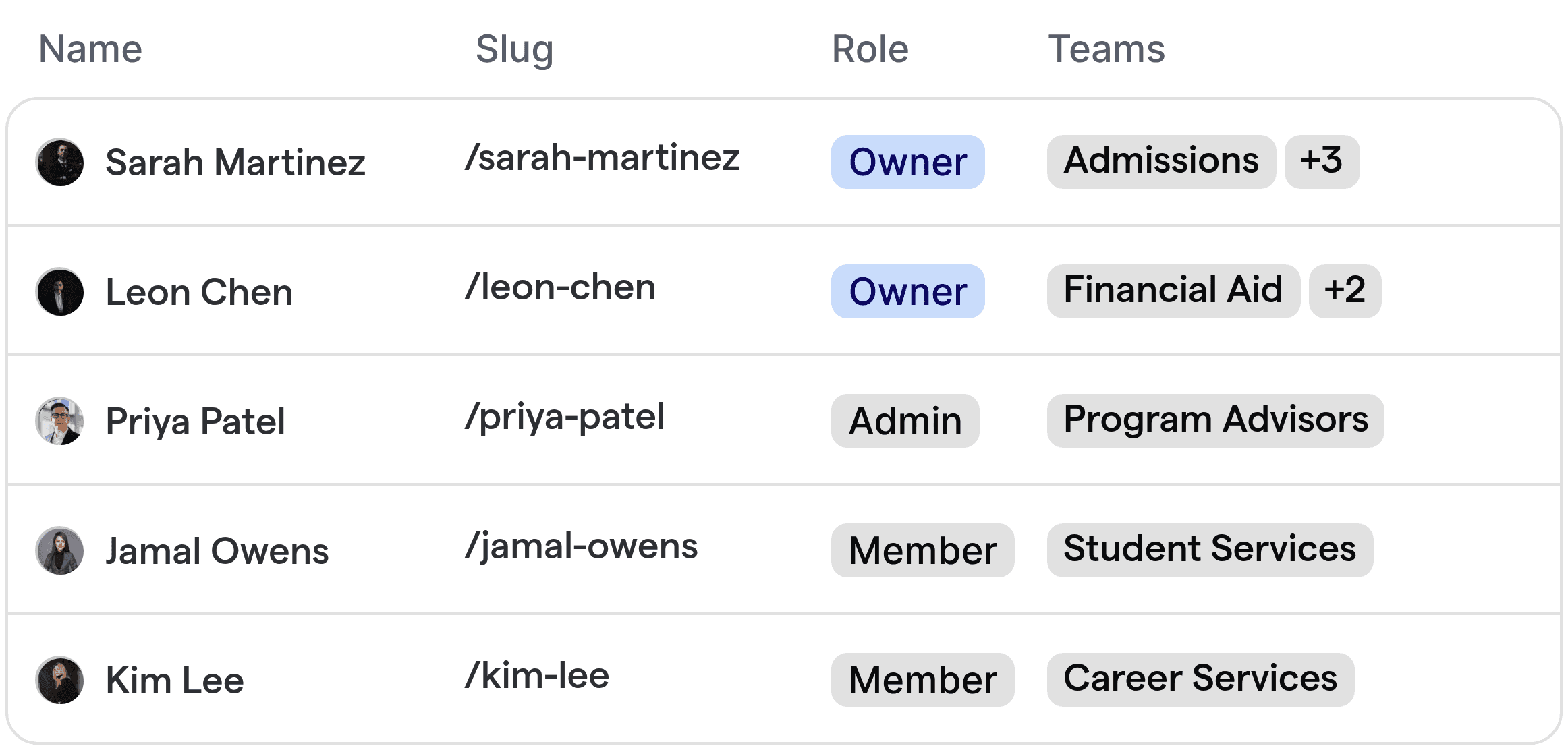Image resolution: width=1568 pixels, height=750 pixels.
Task: Select the Admin badge next to Priya Patel
Action: 904,421
